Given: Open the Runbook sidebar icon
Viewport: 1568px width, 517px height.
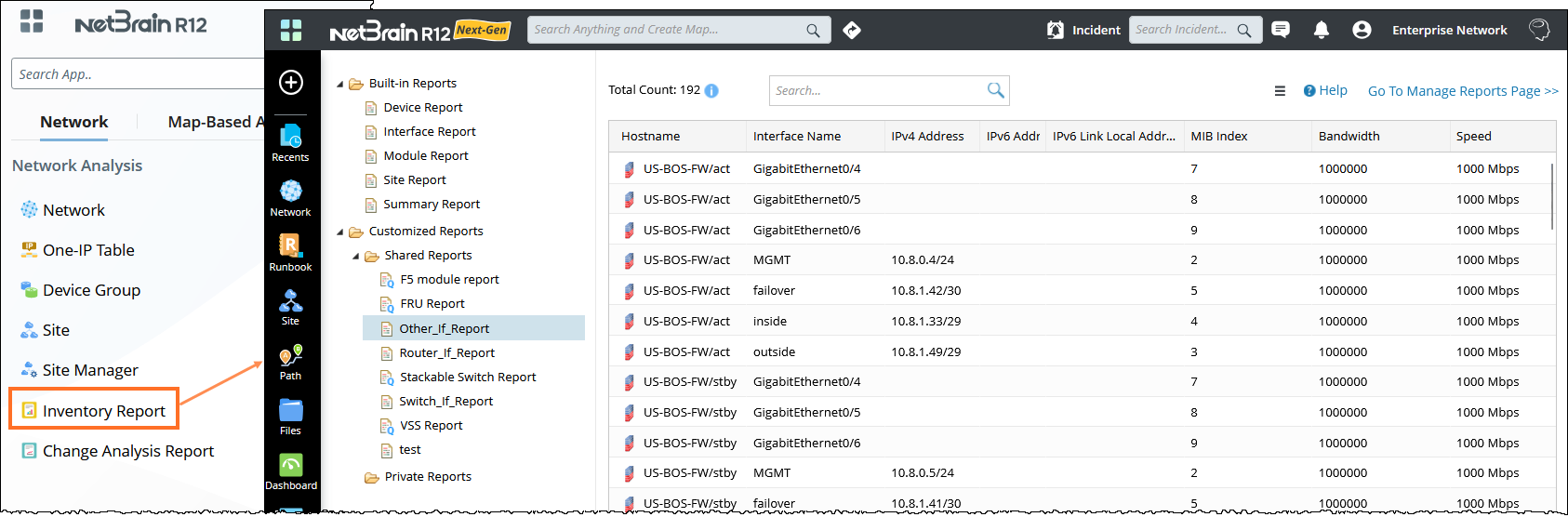Looking at the screenshot, I should (290, 252).
